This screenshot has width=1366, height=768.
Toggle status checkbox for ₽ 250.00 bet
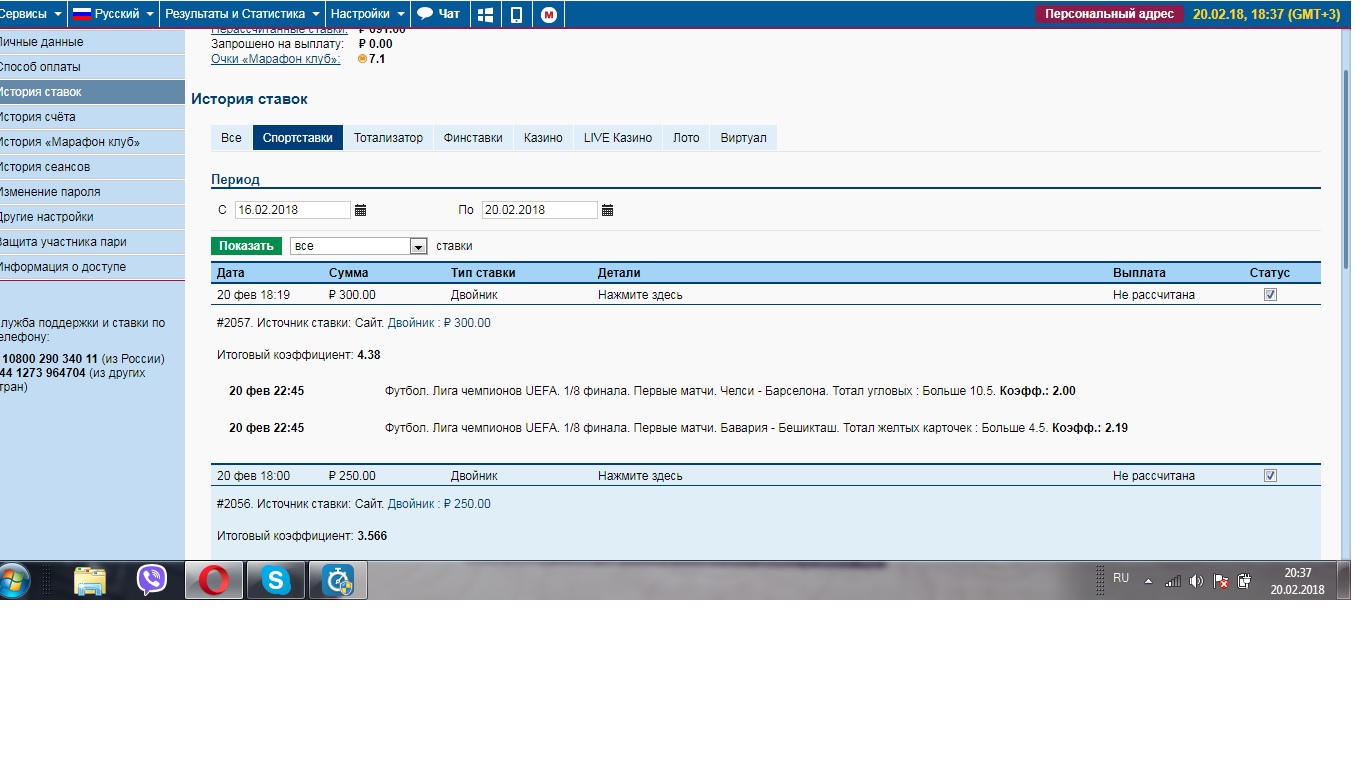click(x=1271, y=476)
